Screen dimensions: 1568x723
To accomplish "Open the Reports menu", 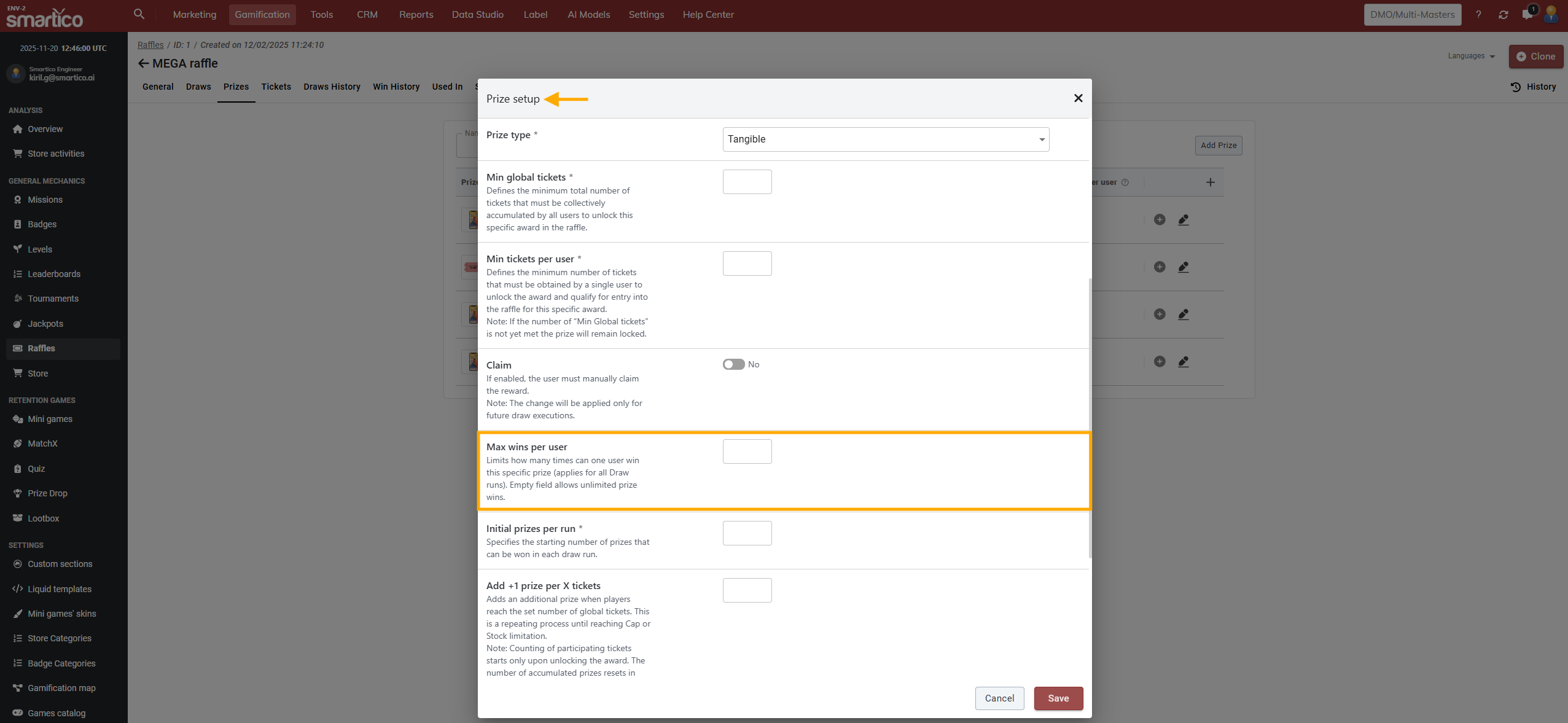I will [416, 15].
